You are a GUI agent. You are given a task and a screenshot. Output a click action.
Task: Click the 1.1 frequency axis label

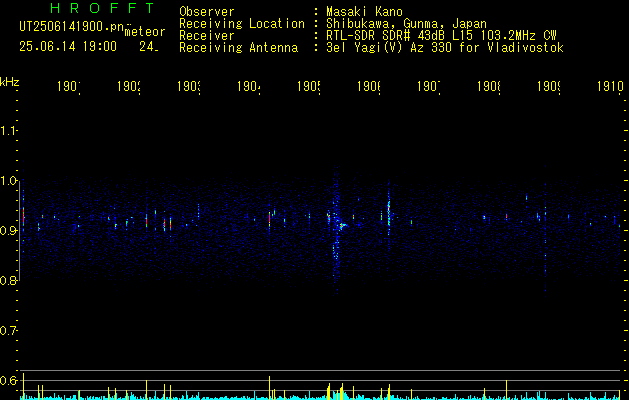tap(8, 130)
